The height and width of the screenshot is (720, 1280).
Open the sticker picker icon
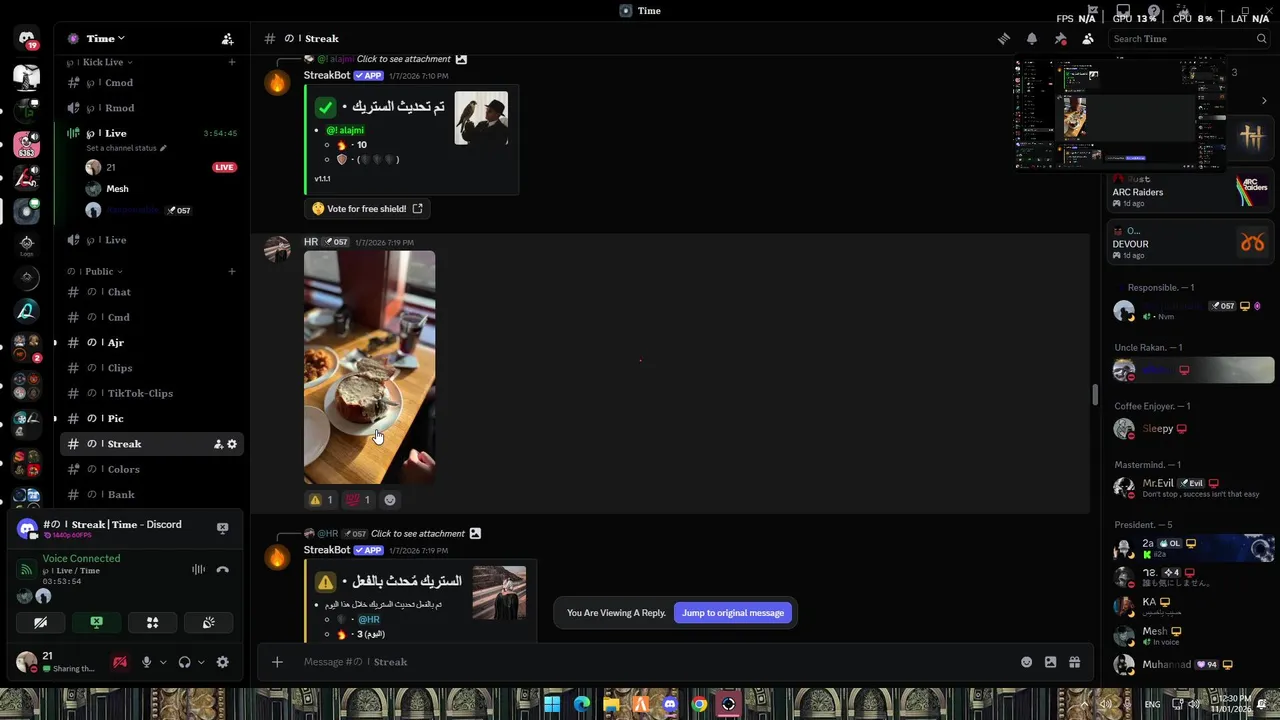click(1050, 662)
